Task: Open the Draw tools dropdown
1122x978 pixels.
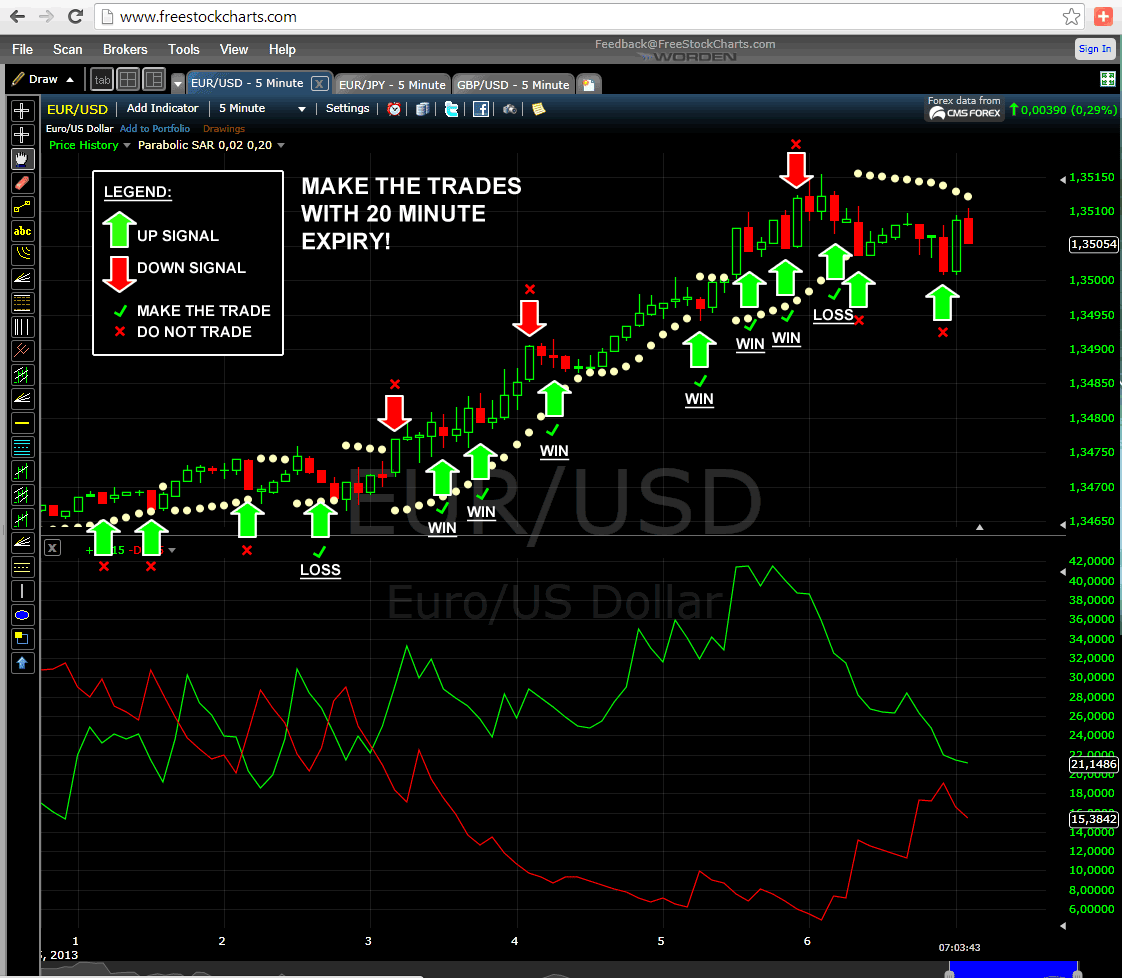Action: coord(44,79)
